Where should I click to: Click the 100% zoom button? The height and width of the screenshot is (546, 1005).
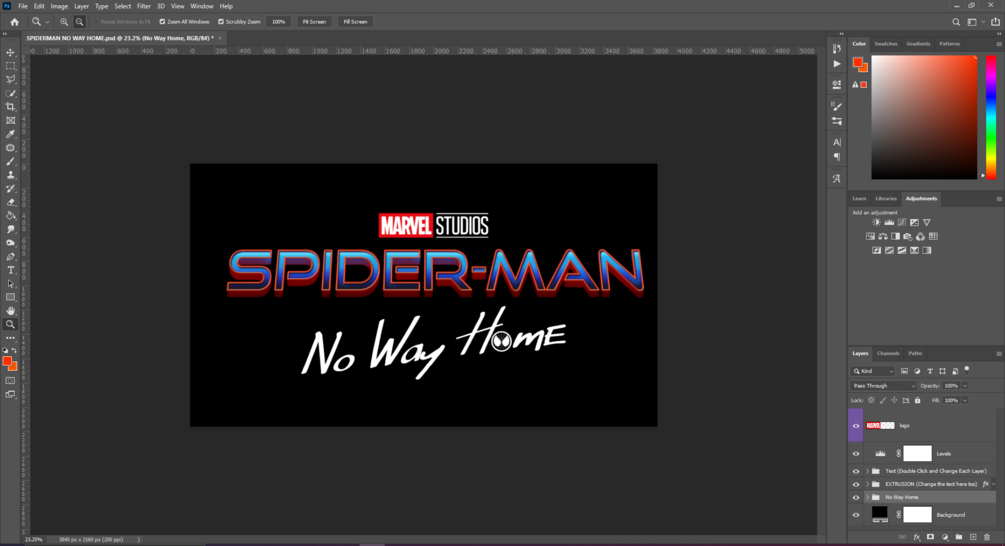pos(278,22)
